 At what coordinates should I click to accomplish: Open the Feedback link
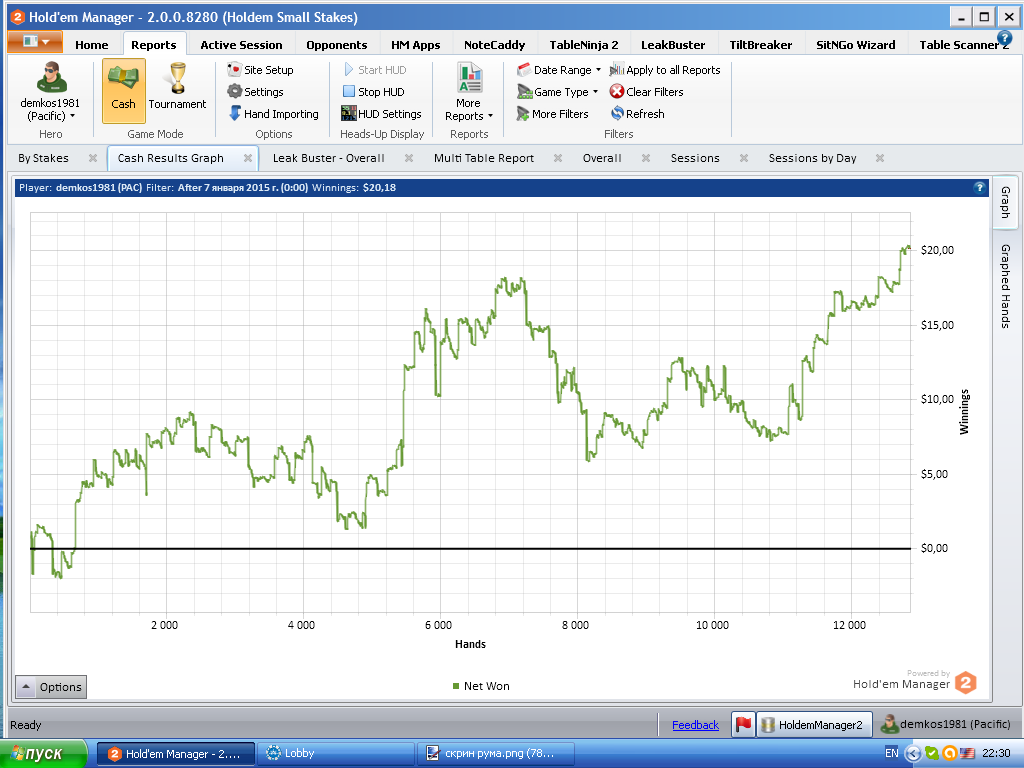[696, 725]
